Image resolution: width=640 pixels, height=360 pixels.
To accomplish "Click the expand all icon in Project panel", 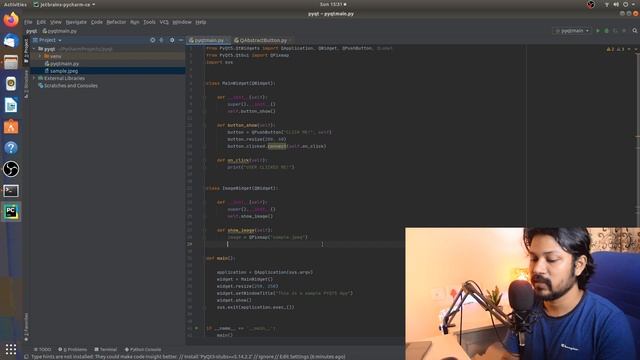I will pyautogui.click(x=162, y=40).
